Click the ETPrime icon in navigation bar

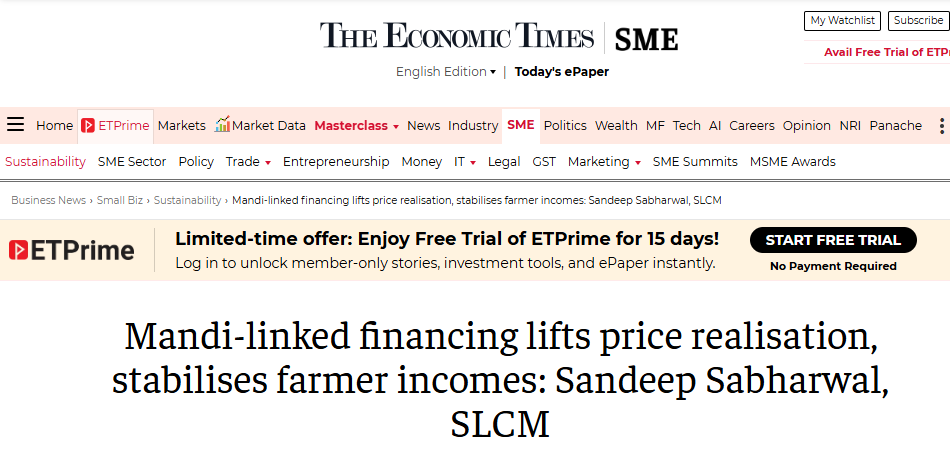pyautogui.click(x=89, y=126)
